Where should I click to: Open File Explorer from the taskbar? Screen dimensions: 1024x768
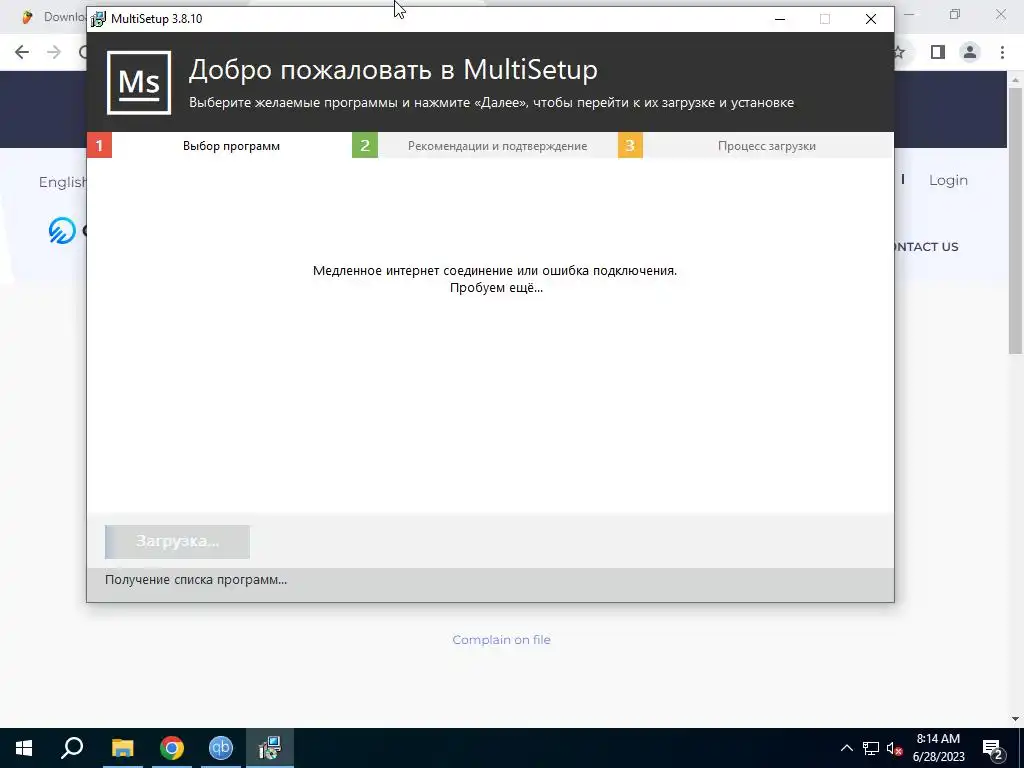(x=123, y=748)
